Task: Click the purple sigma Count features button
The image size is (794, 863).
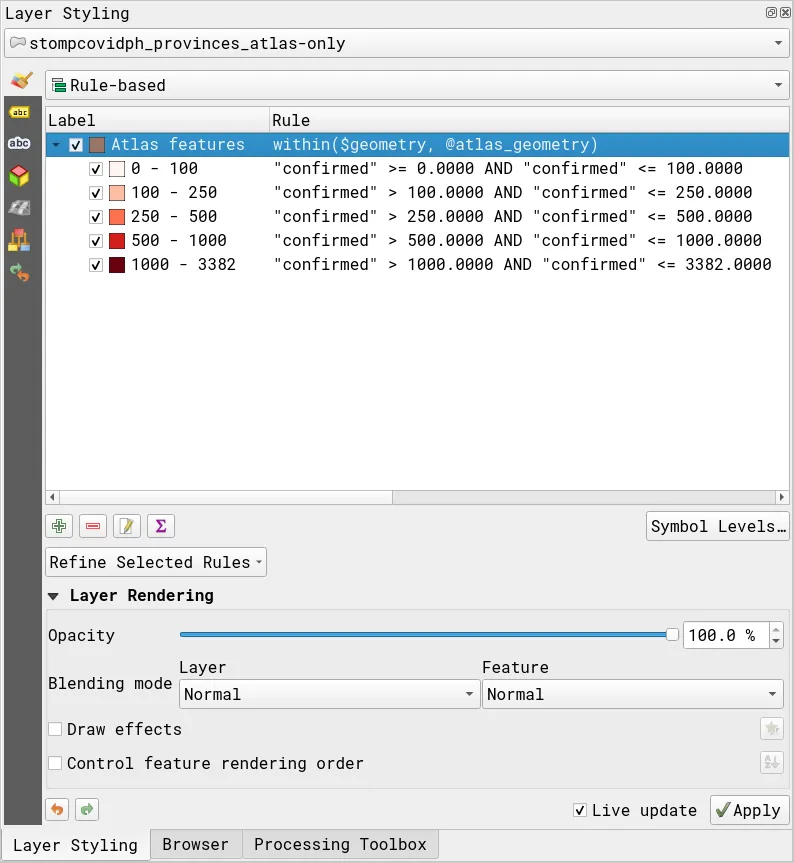Action: pyautogui.click(x=160, y=526)
